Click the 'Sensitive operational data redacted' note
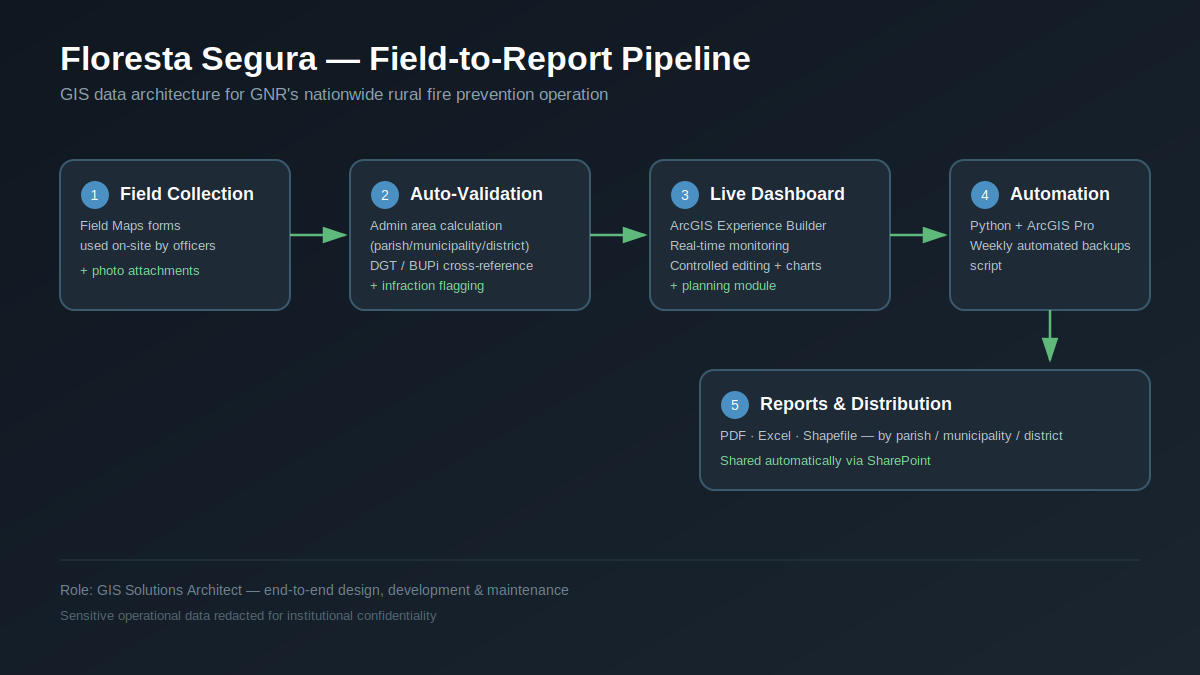The image size is (1200, 675). (x=248, y=616)
